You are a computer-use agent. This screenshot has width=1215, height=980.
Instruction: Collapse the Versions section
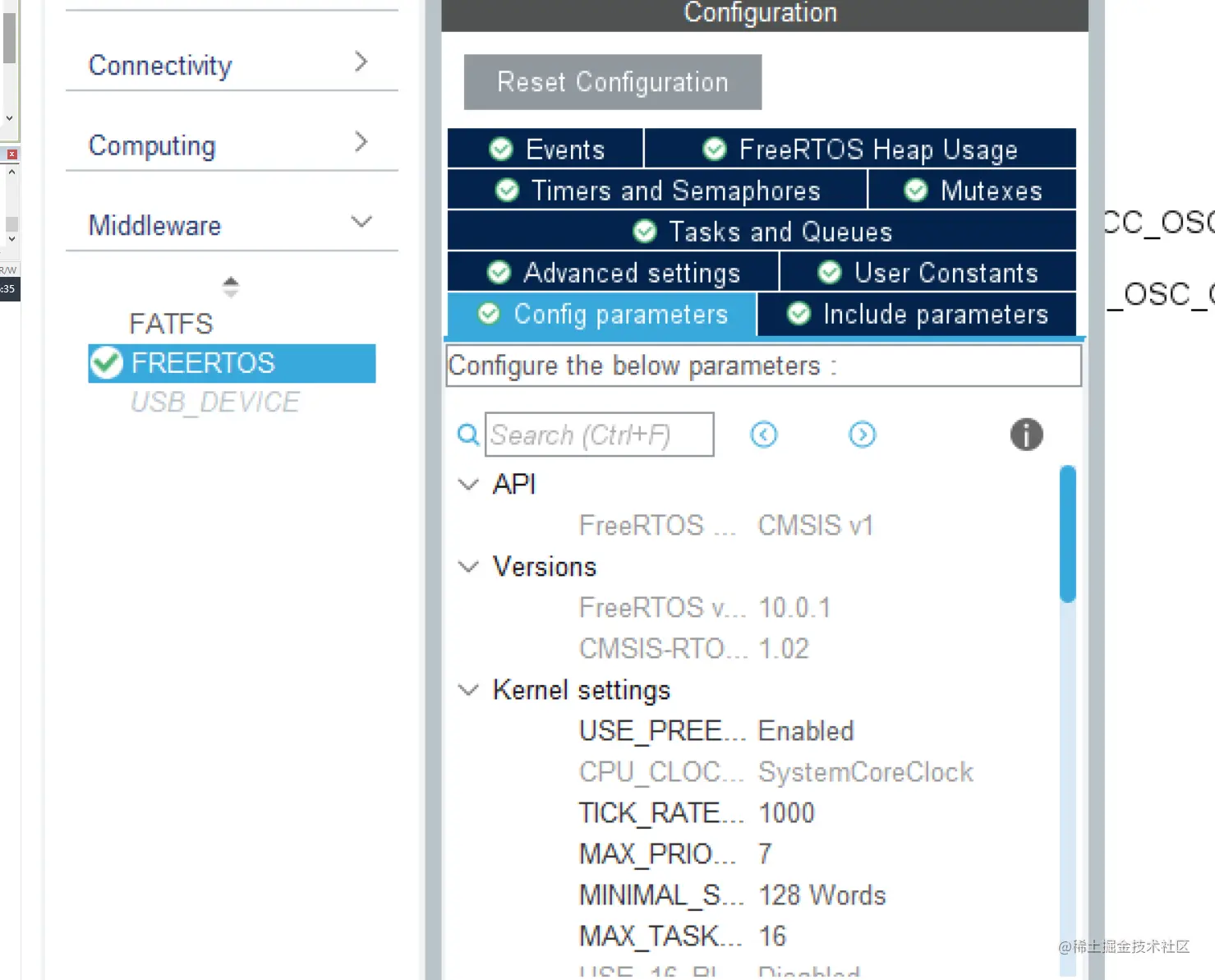coord(468,567)
